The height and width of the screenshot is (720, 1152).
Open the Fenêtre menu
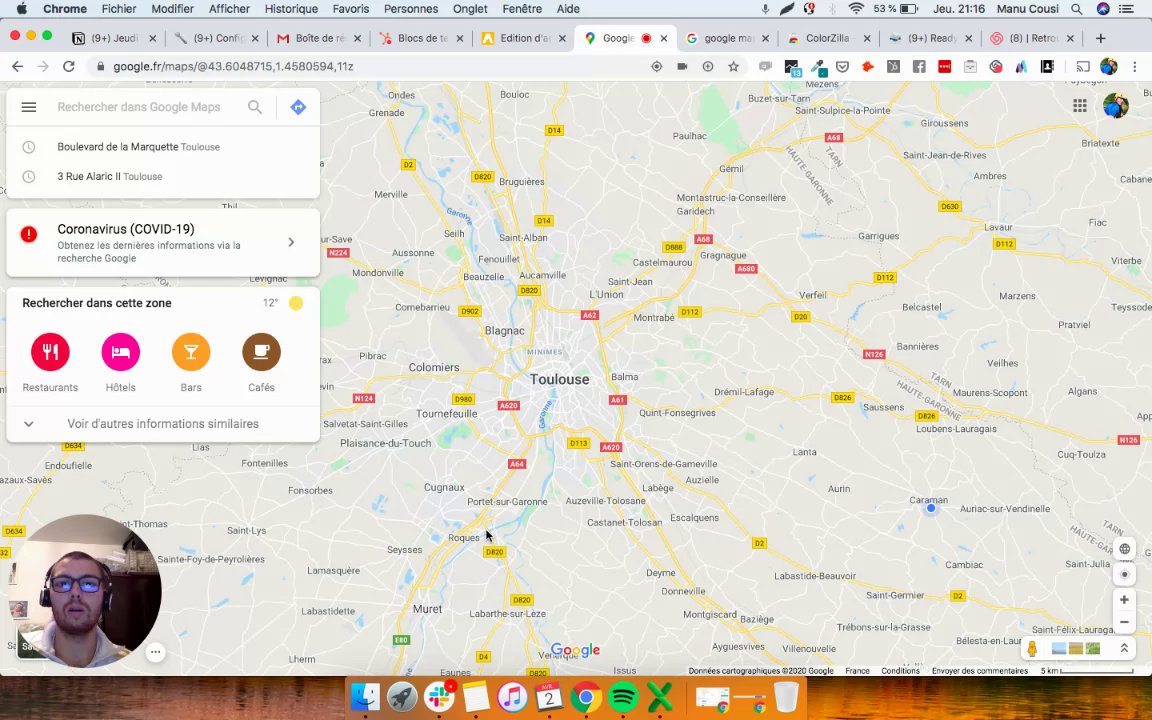coord(522,9)
